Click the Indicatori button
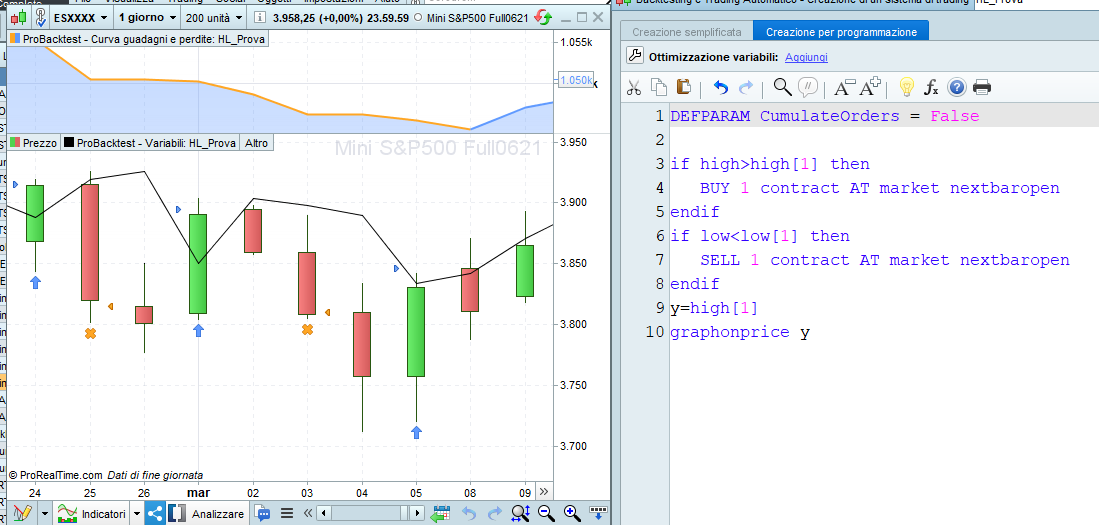Screen dimensions: 1099x525 pyautogui.click(x=93, y=513)
